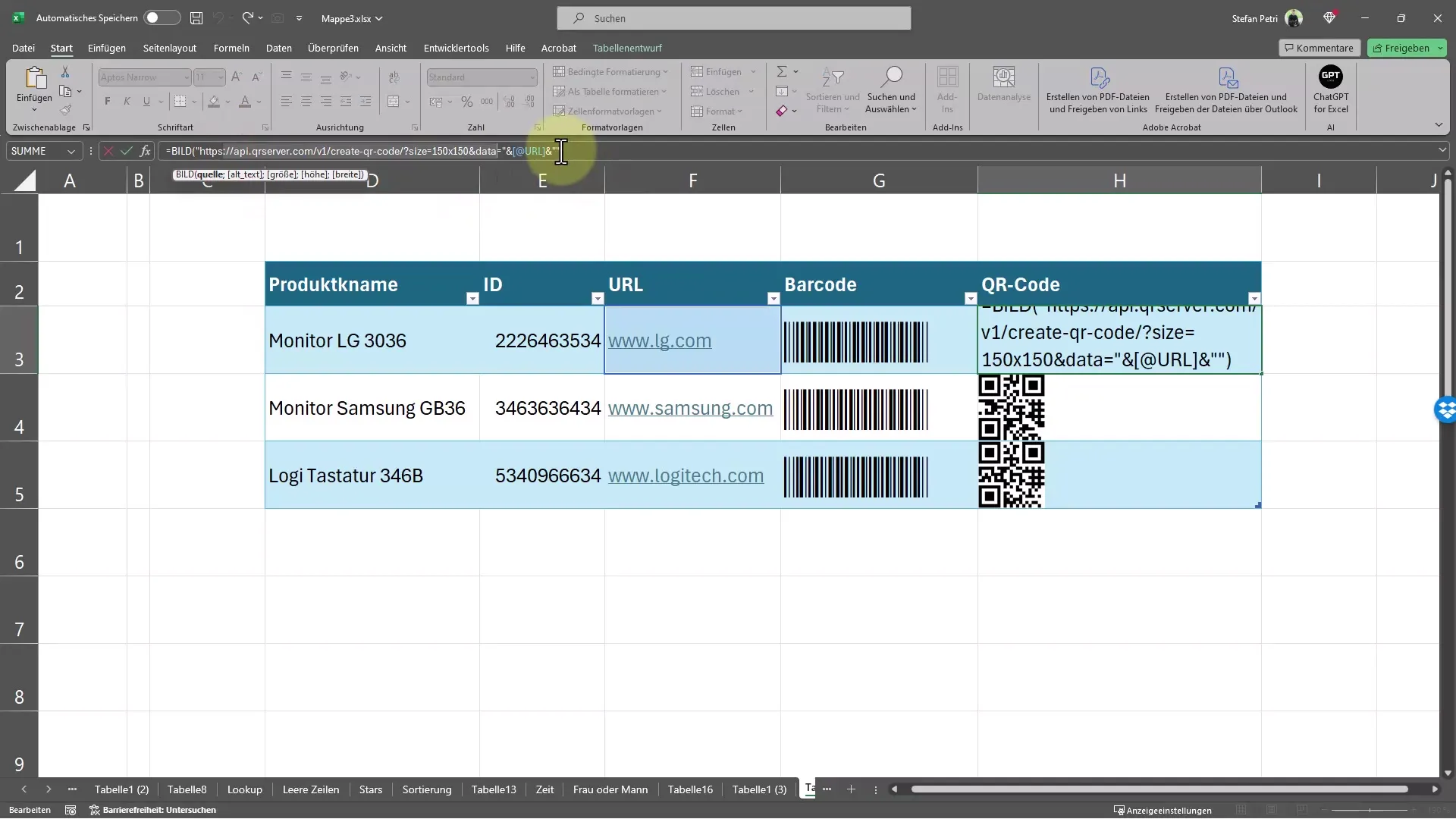Toggle Automatisches Speichern switch

coord(154,17)
